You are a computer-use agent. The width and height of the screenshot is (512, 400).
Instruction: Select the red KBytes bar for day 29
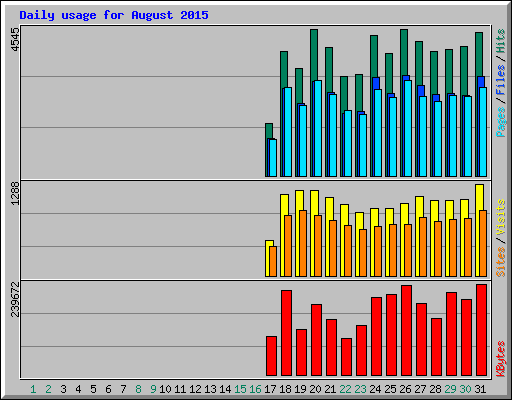tap(451, 334)
